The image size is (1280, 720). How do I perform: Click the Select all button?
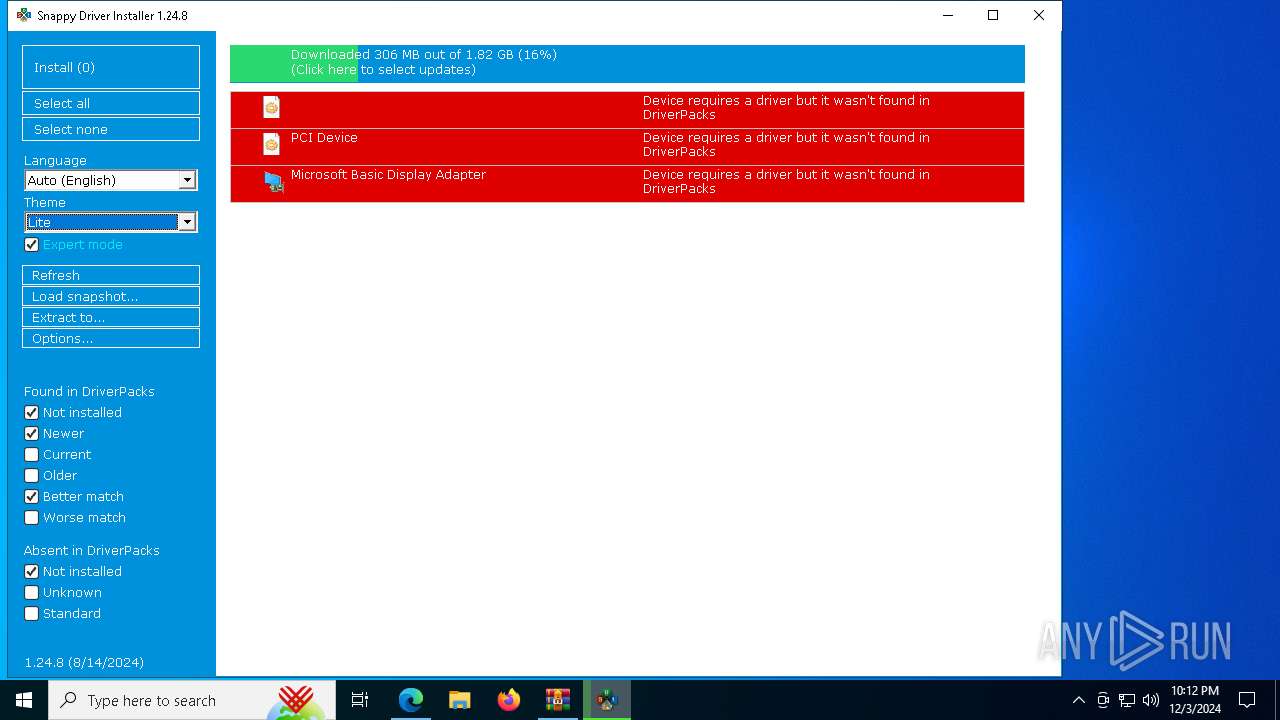pos(111,103)
